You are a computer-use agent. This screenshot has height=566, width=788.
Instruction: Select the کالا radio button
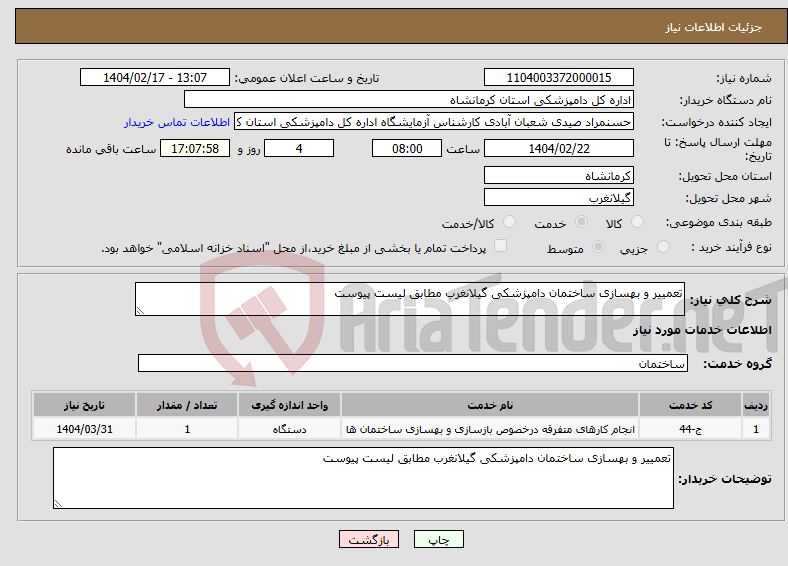637,222
